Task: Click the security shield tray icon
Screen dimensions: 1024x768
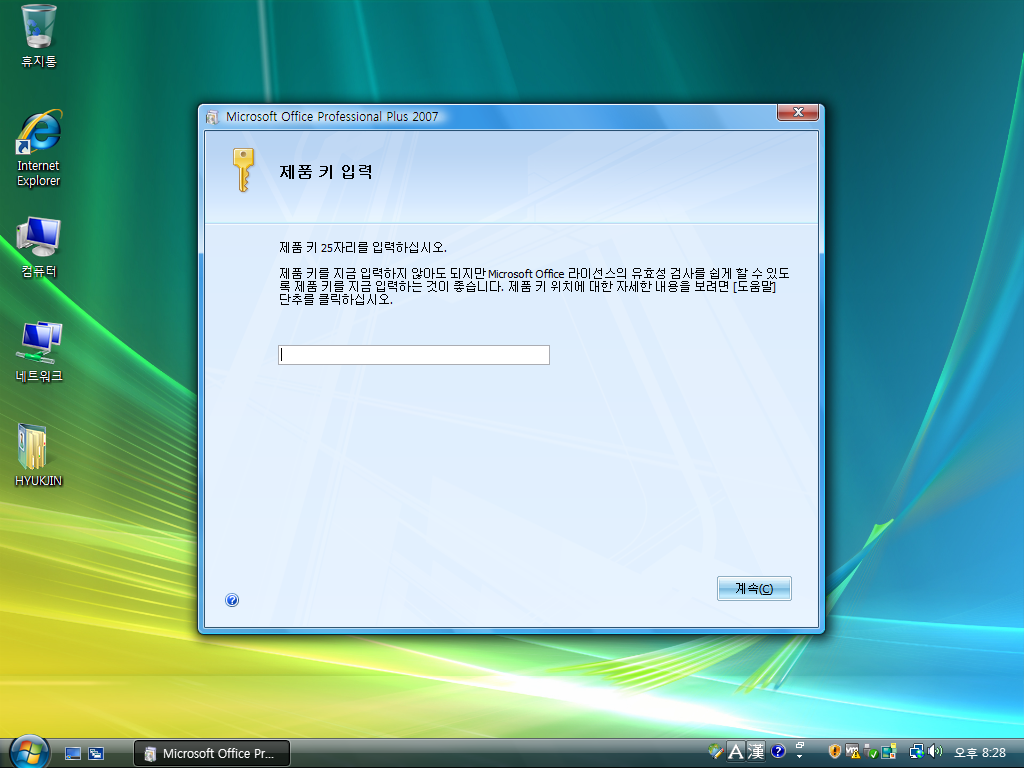Action: (834, 752)
